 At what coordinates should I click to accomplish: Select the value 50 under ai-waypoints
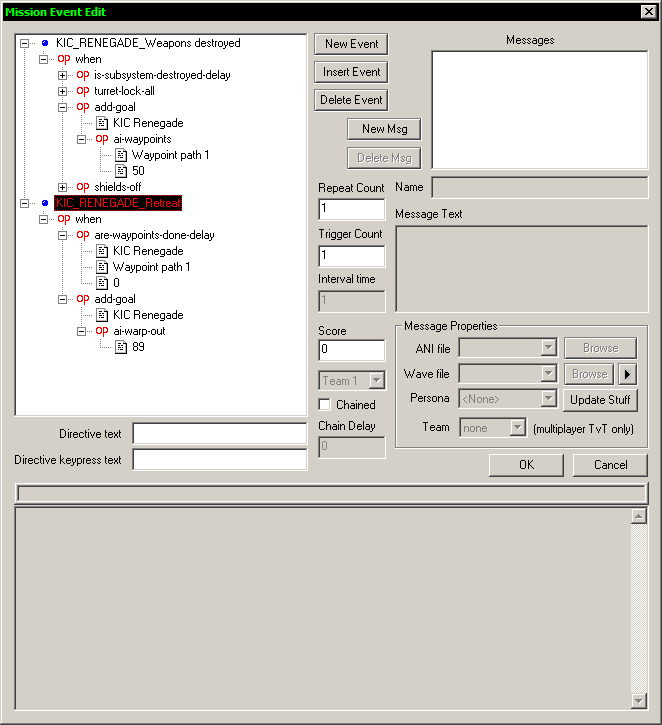(138, 171)
